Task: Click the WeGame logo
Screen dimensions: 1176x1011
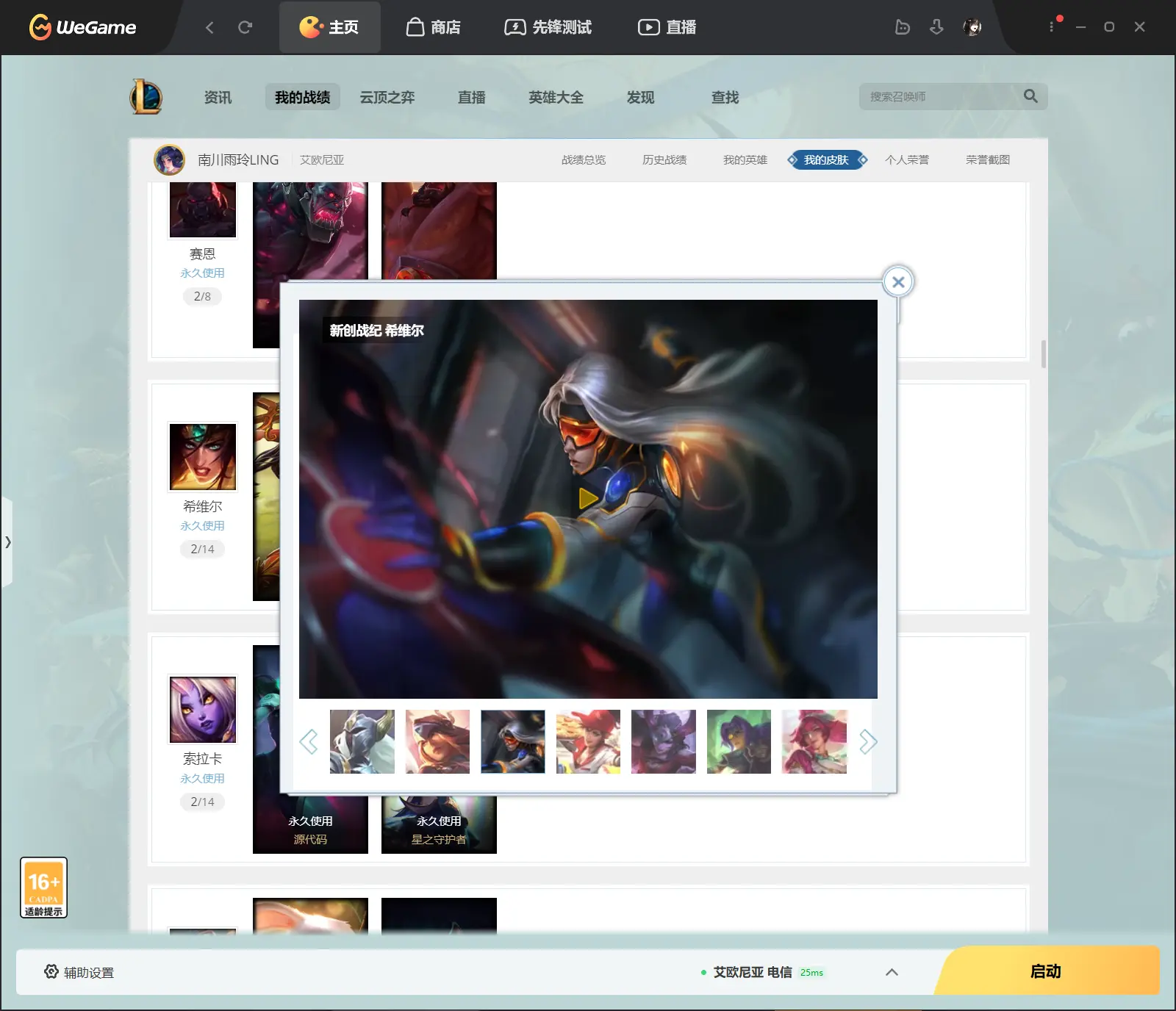Action: [x=82, y=27]
